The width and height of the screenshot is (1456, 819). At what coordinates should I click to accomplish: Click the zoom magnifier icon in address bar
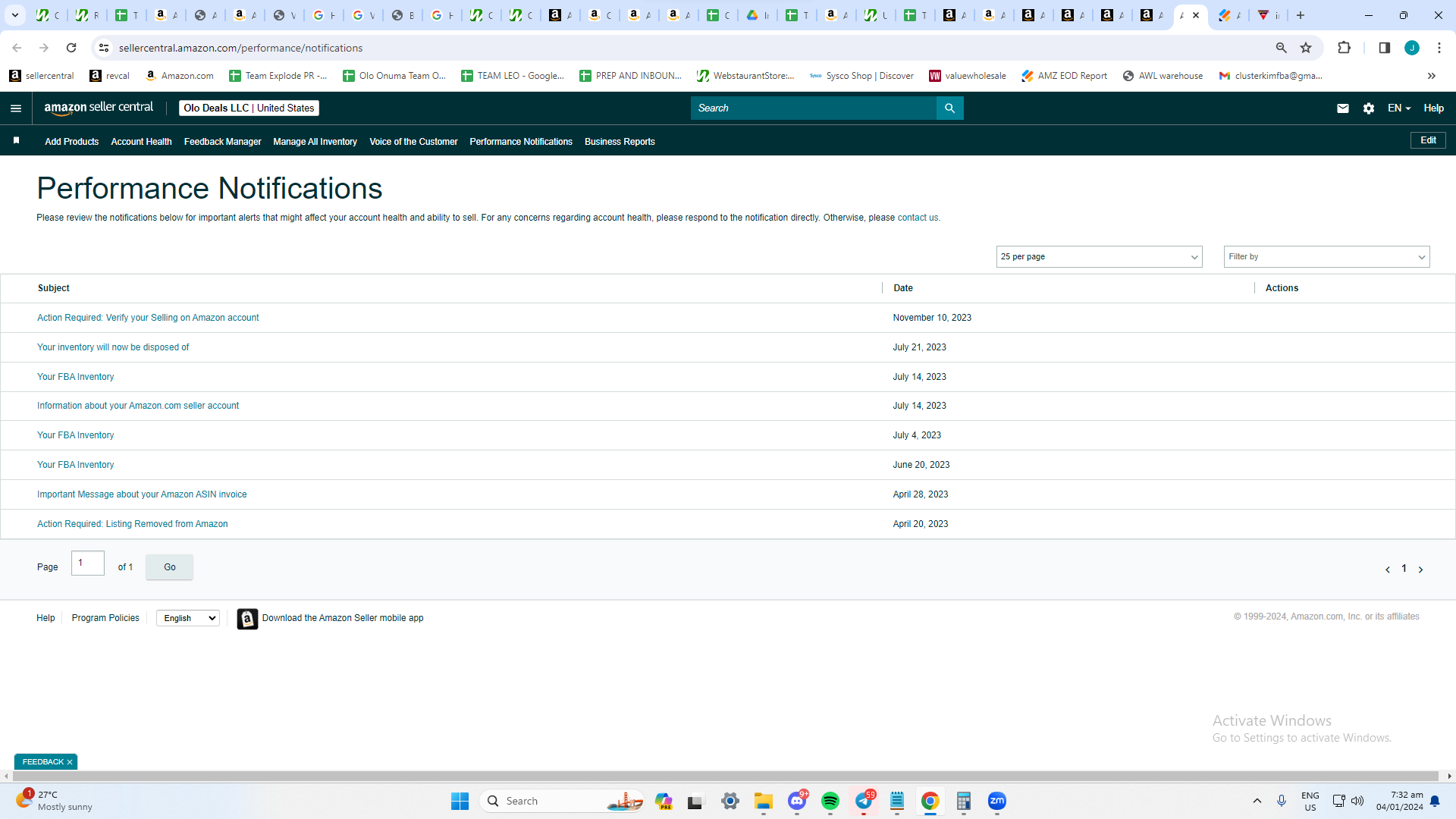pos(1282,48)
